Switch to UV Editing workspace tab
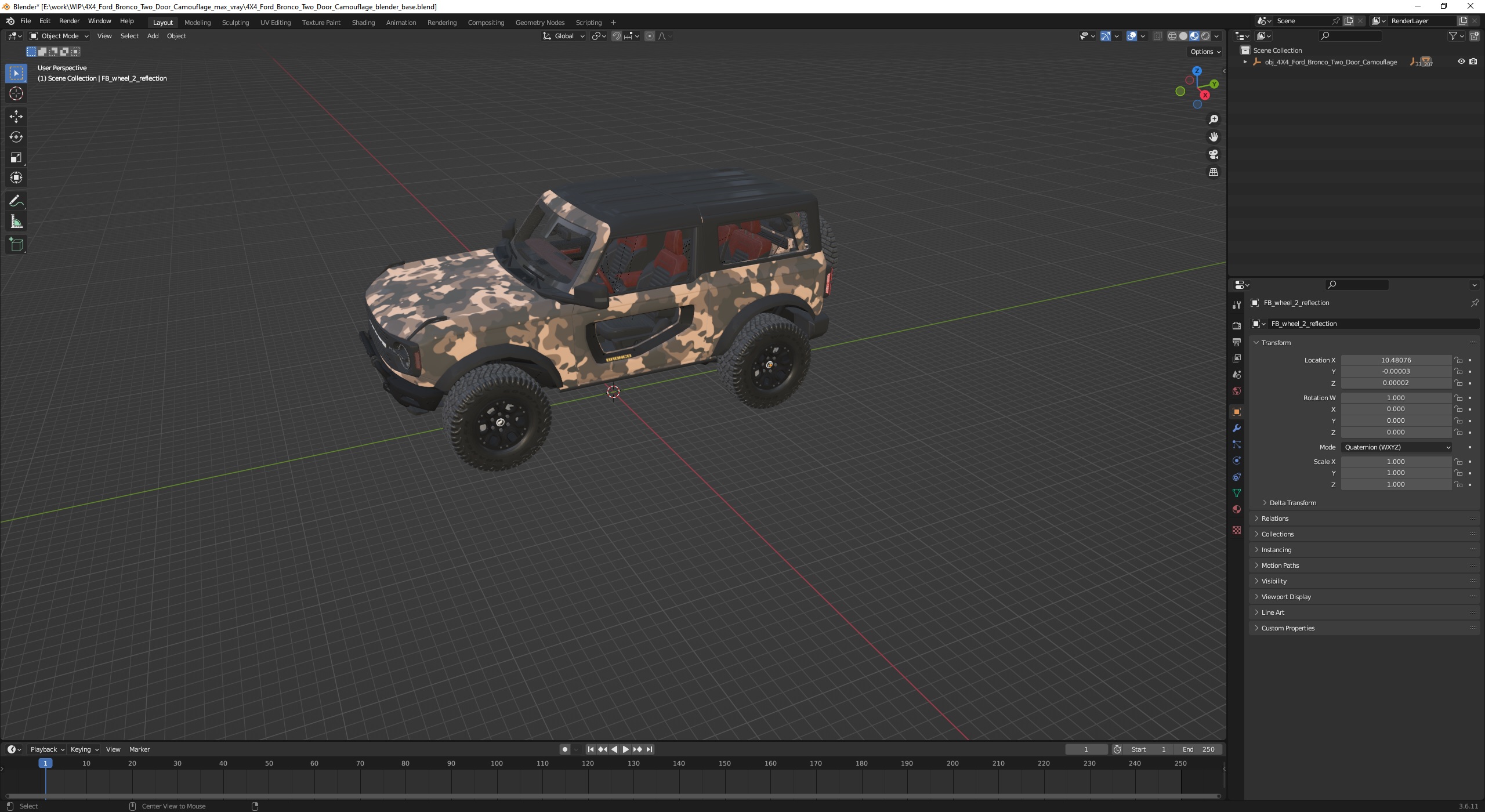The height and width of the screenshot is (812, 1485). pos(275,23)
